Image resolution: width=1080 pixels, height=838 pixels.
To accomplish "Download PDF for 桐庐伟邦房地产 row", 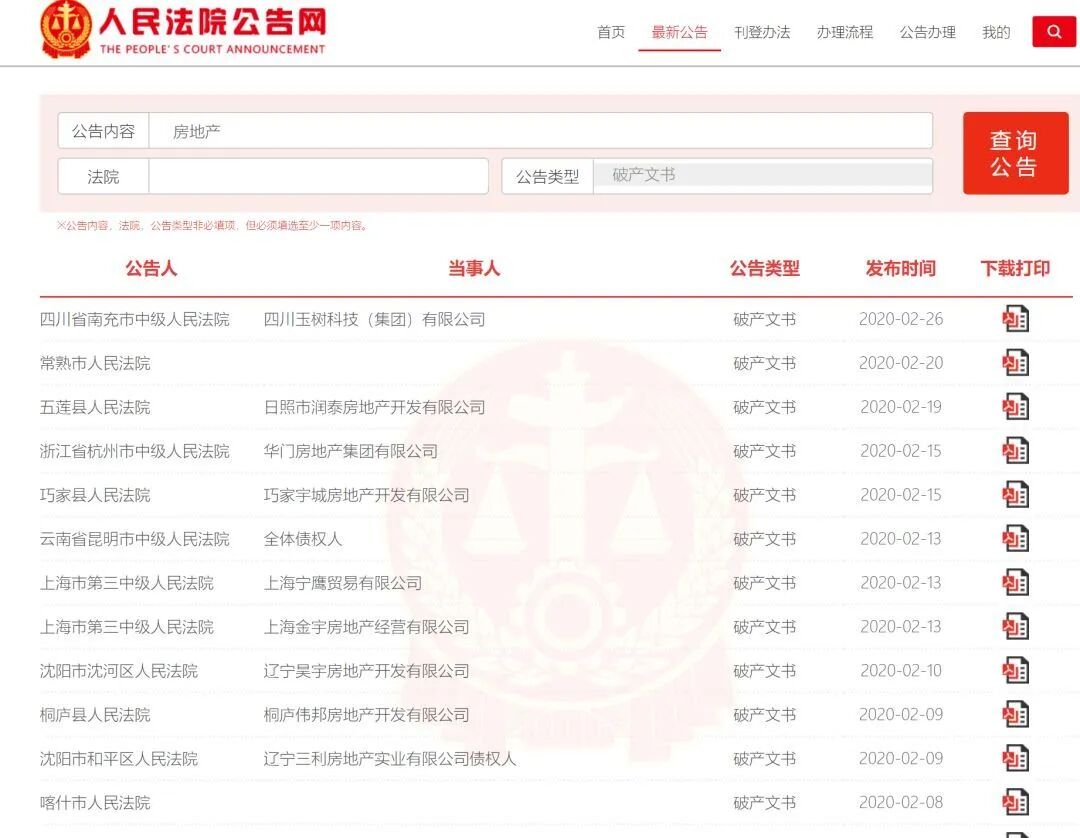I will [1015, 715].
